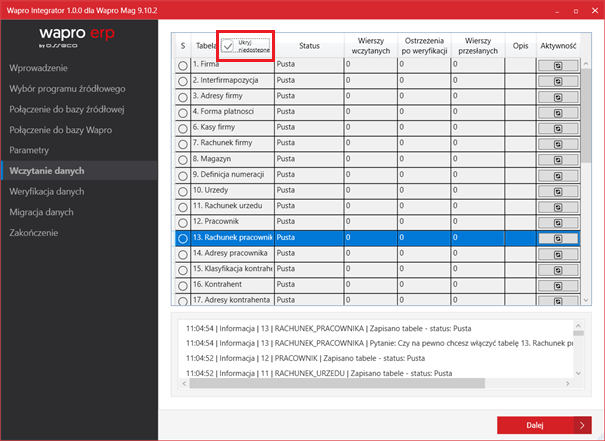605x441 pixels.
Task: Go to the Parametry step in sidebar
Action: pyautogui.click(x=29, y=150)
